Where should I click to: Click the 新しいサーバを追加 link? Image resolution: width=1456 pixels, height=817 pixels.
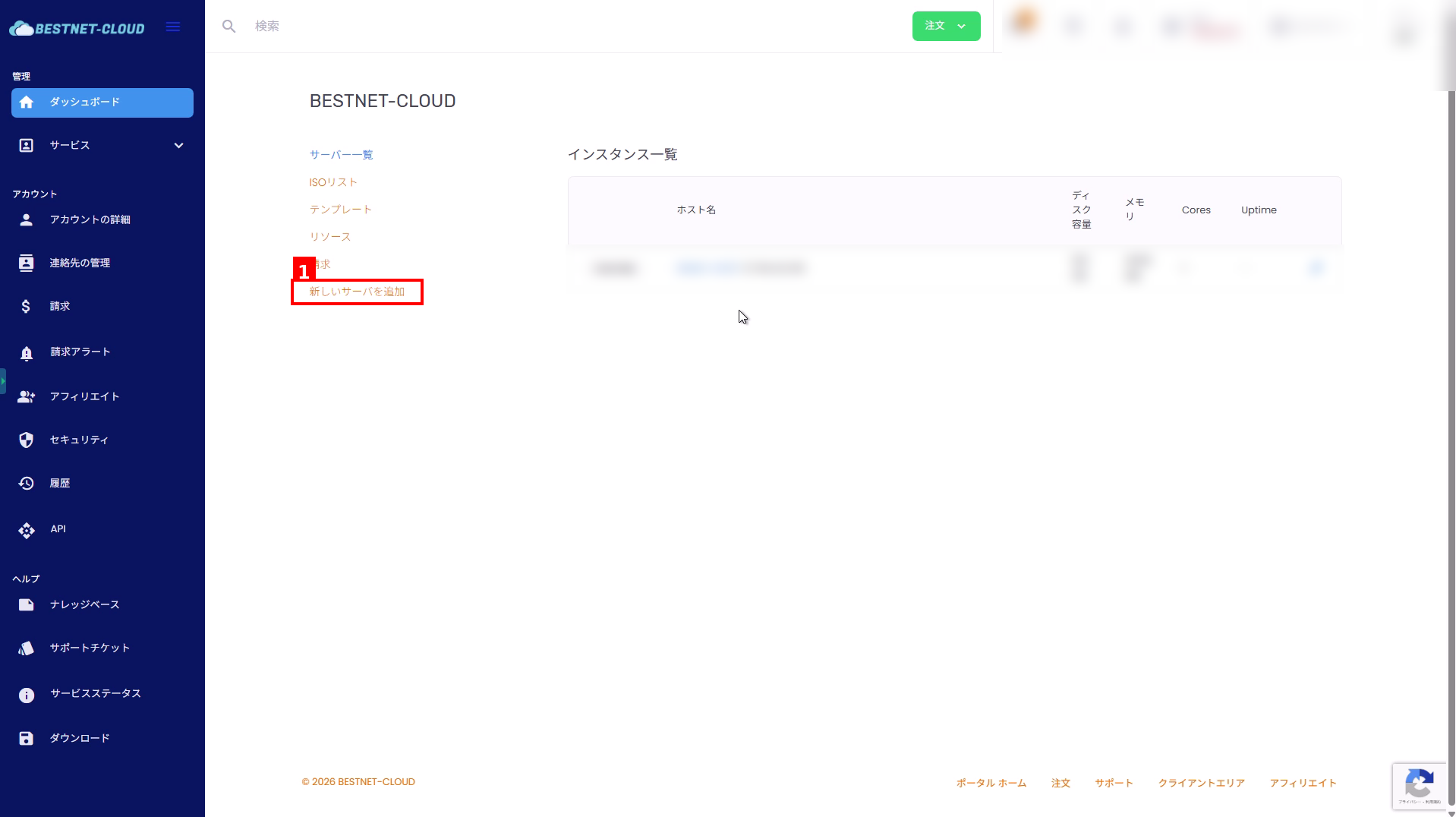(357, 292)
